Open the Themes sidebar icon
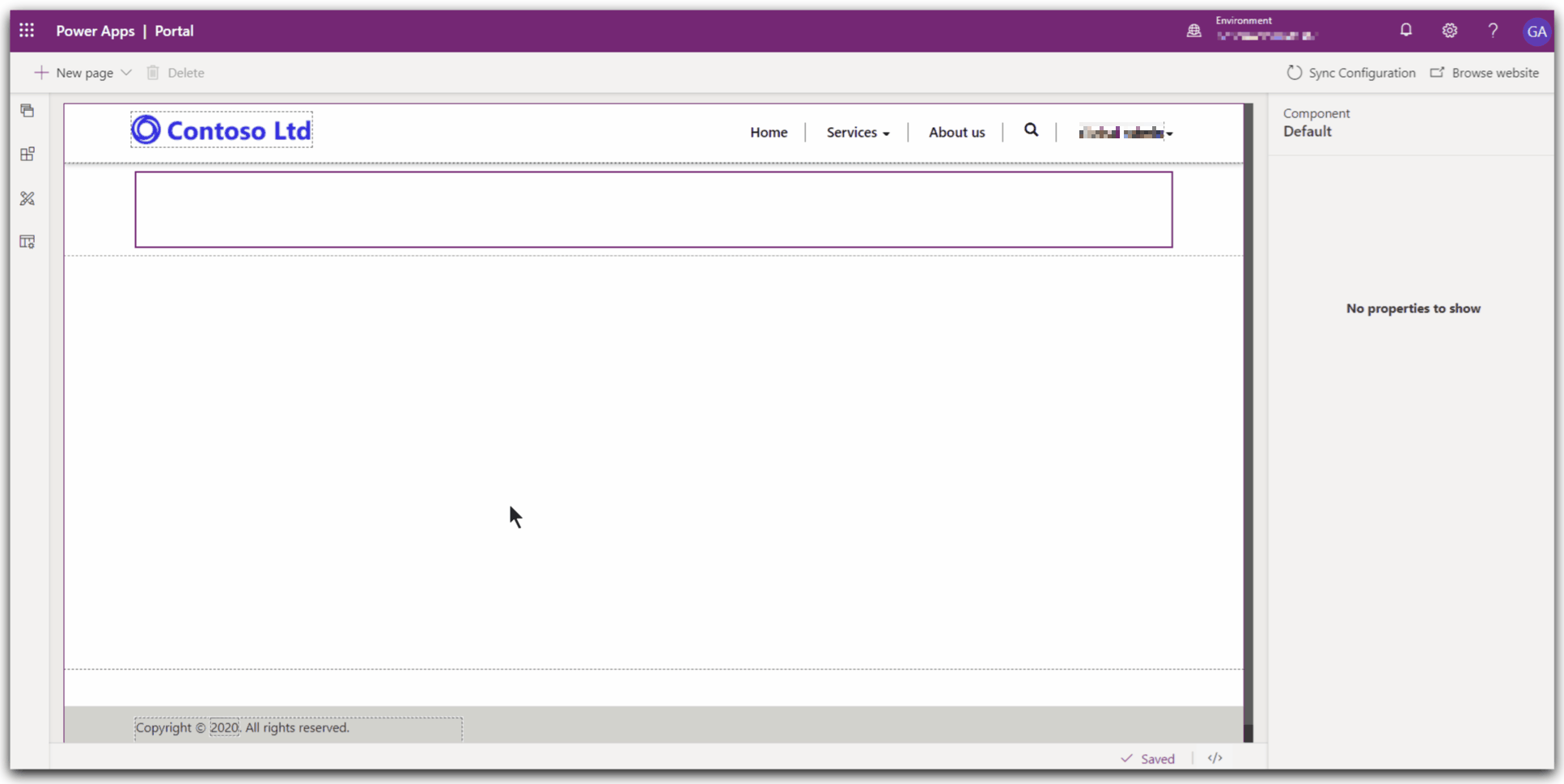Image resolution: width=1564 pixels, height=784 pixels. [28, 198]
